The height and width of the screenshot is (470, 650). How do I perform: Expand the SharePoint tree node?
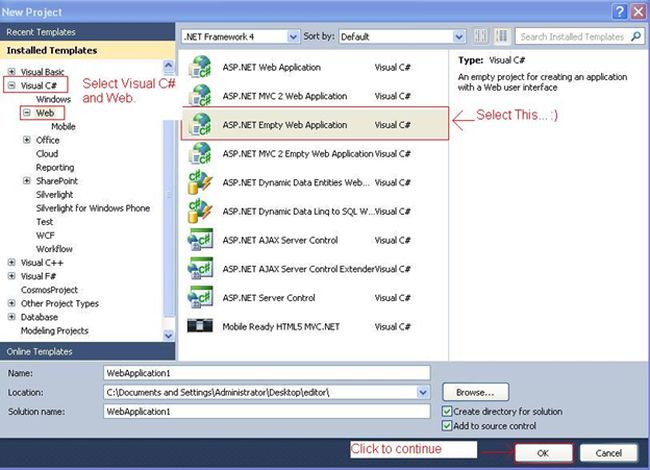27,181
